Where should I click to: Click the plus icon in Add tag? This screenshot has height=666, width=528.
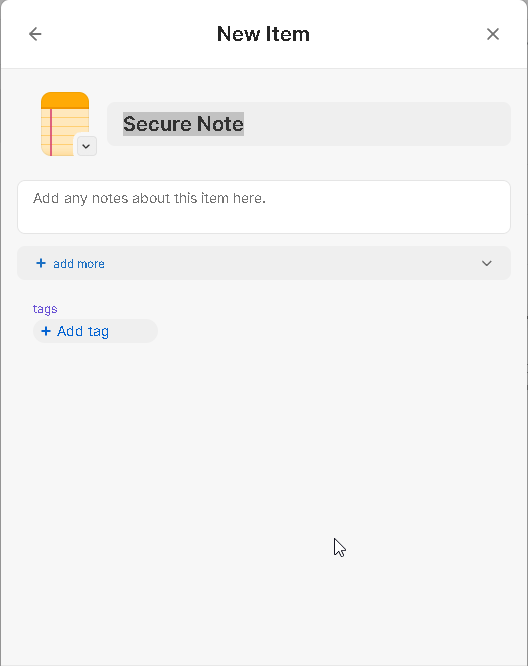point(46,331)
